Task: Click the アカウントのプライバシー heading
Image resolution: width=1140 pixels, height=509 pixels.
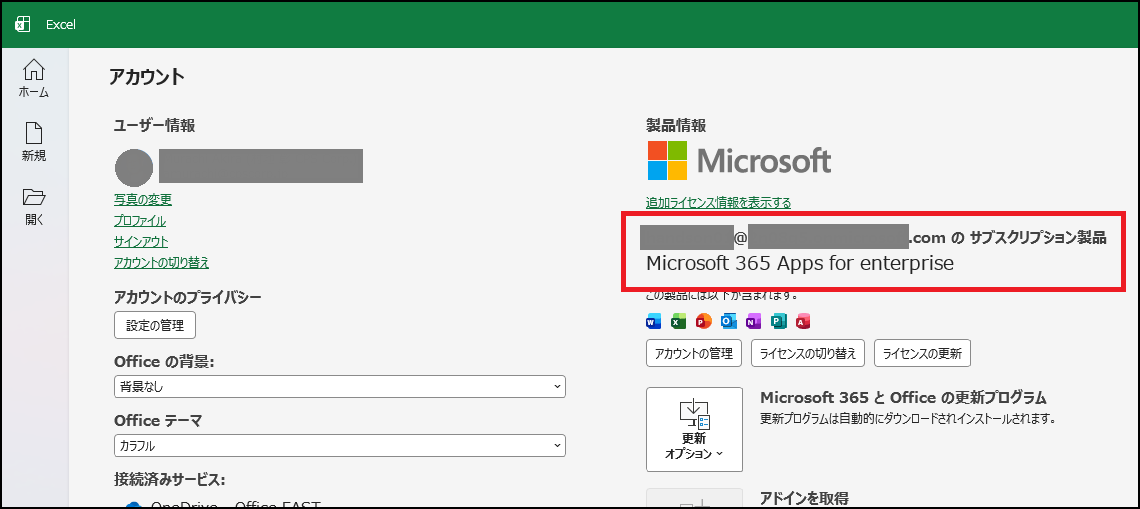Action: [x=188, y=297]
